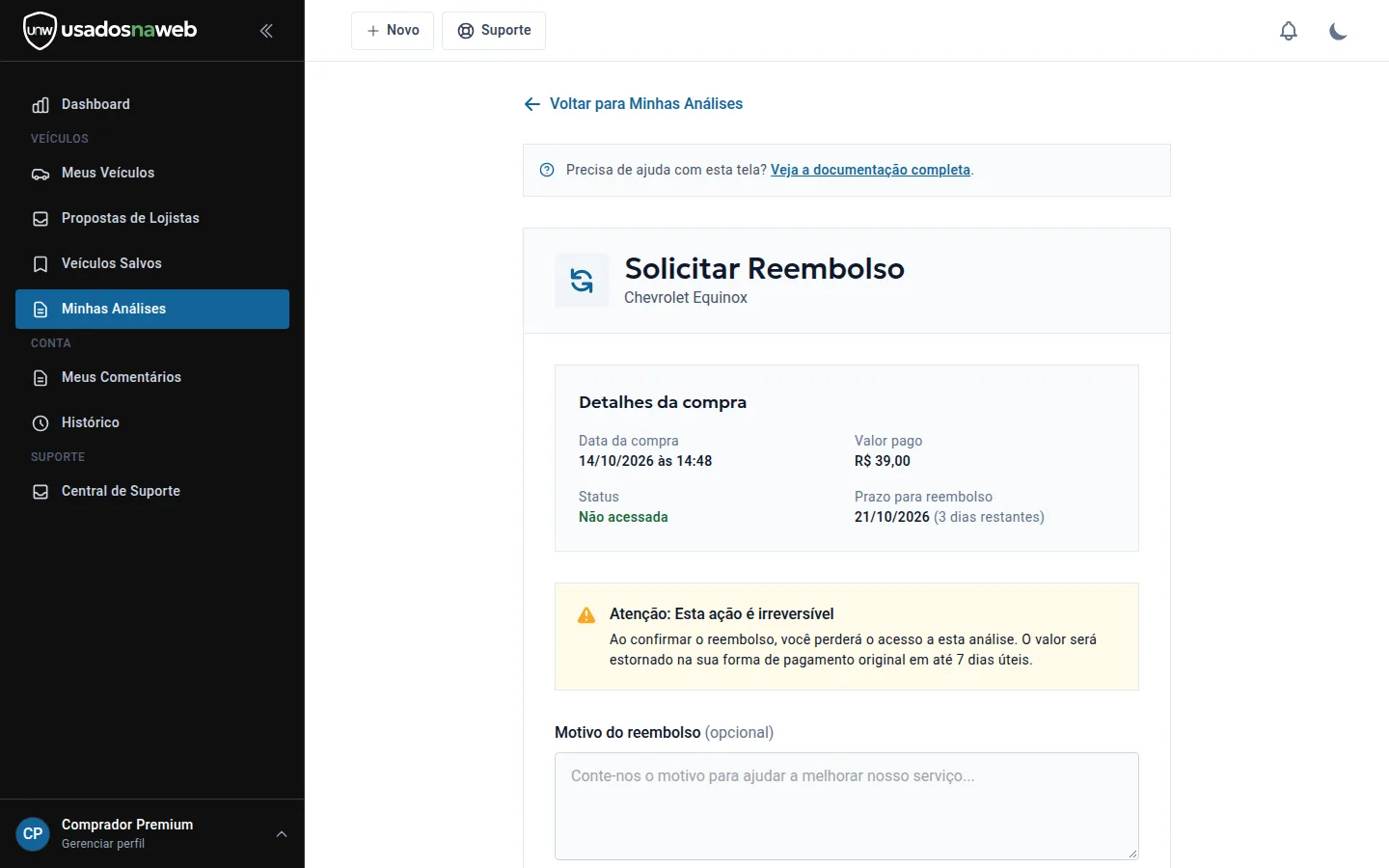Open Suporte from top bar
Image resolution: width=1389 pixels, height=868 pixels.
(494, 31)
